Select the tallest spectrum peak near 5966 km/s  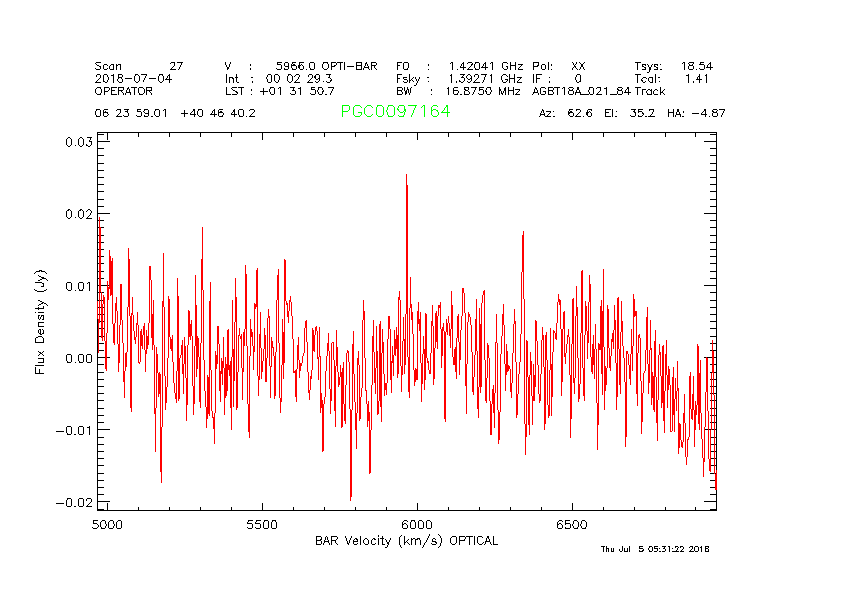point(406,176)
